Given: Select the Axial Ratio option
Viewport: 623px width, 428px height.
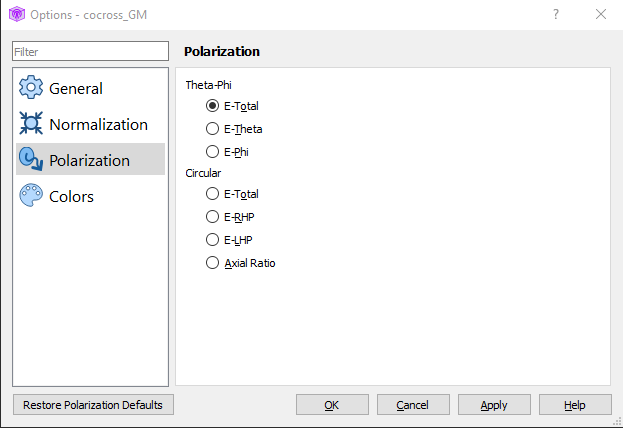Looking at the screenshot, I should [212, 263].
